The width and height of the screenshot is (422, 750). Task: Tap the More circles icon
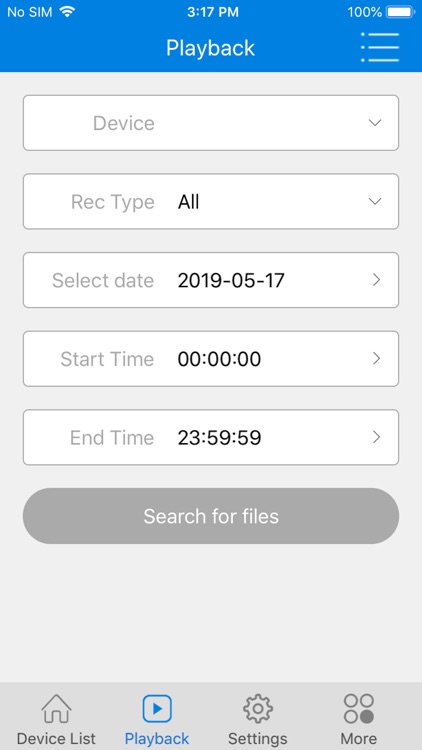(x=359, y=709)
